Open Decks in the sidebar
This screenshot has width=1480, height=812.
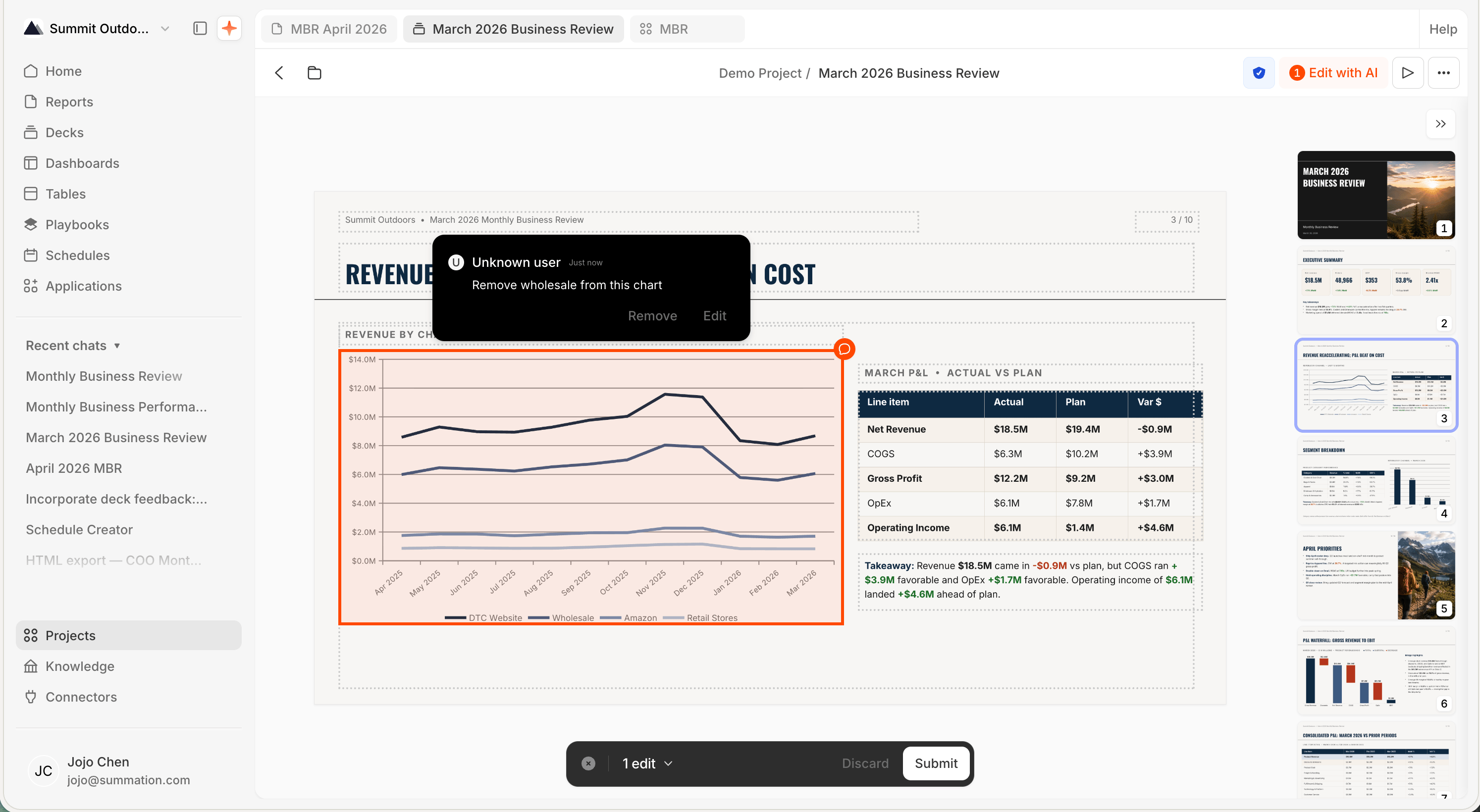tap(129, 133)
